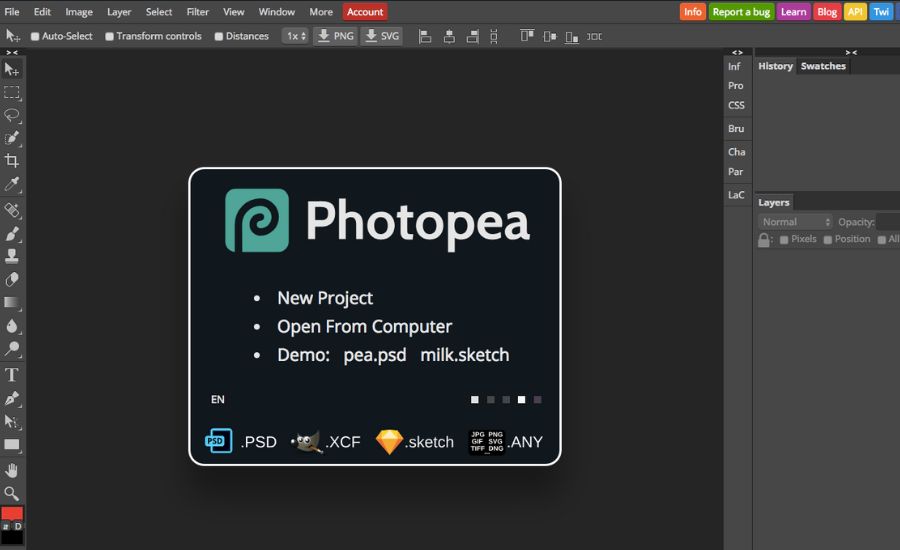This screenshot has height=550, width=900.
Task: Expand the collapsed CSS side panel
Action: [x=736, y=105]
